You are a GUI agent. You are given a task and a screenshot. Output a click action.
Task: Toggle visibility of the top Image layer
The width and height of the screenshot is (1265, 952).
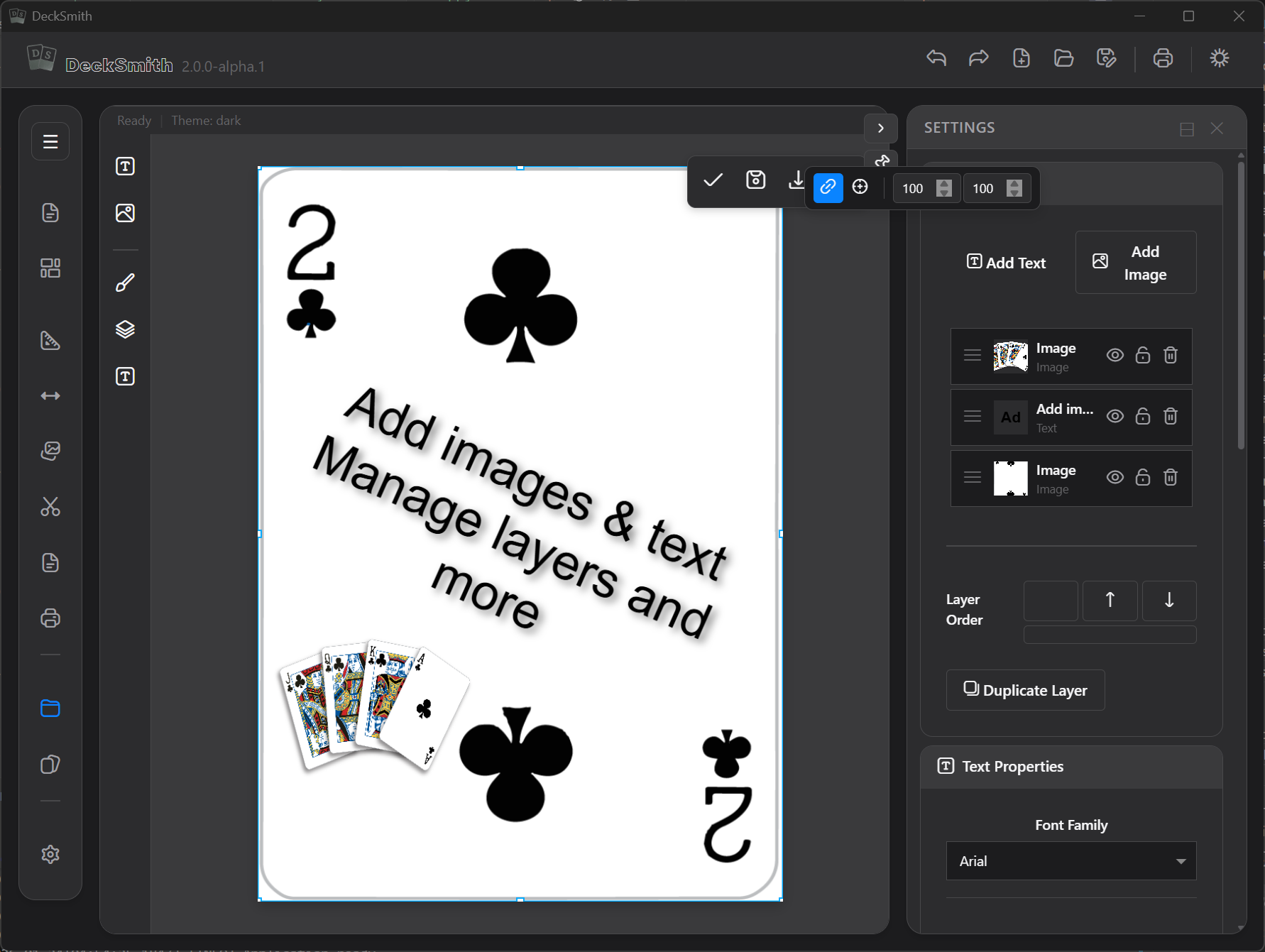point(1115,356)
